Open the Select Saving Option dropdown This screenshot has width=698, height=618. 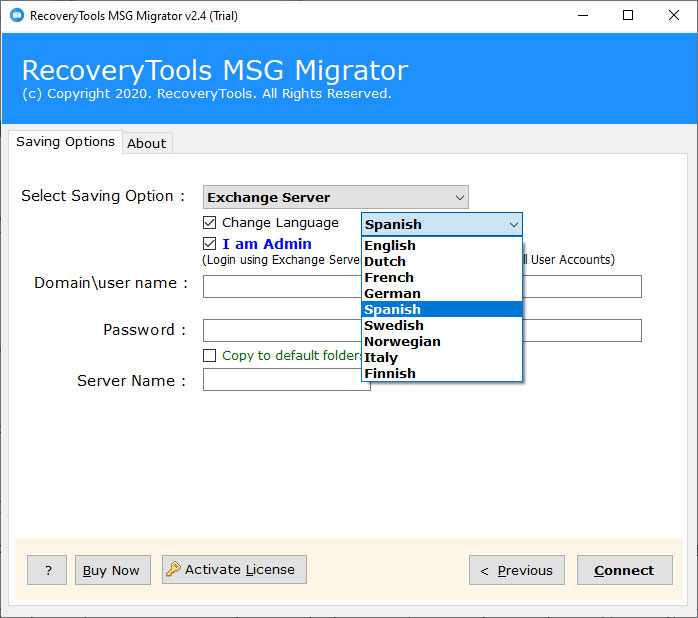[x=336, y=197]
